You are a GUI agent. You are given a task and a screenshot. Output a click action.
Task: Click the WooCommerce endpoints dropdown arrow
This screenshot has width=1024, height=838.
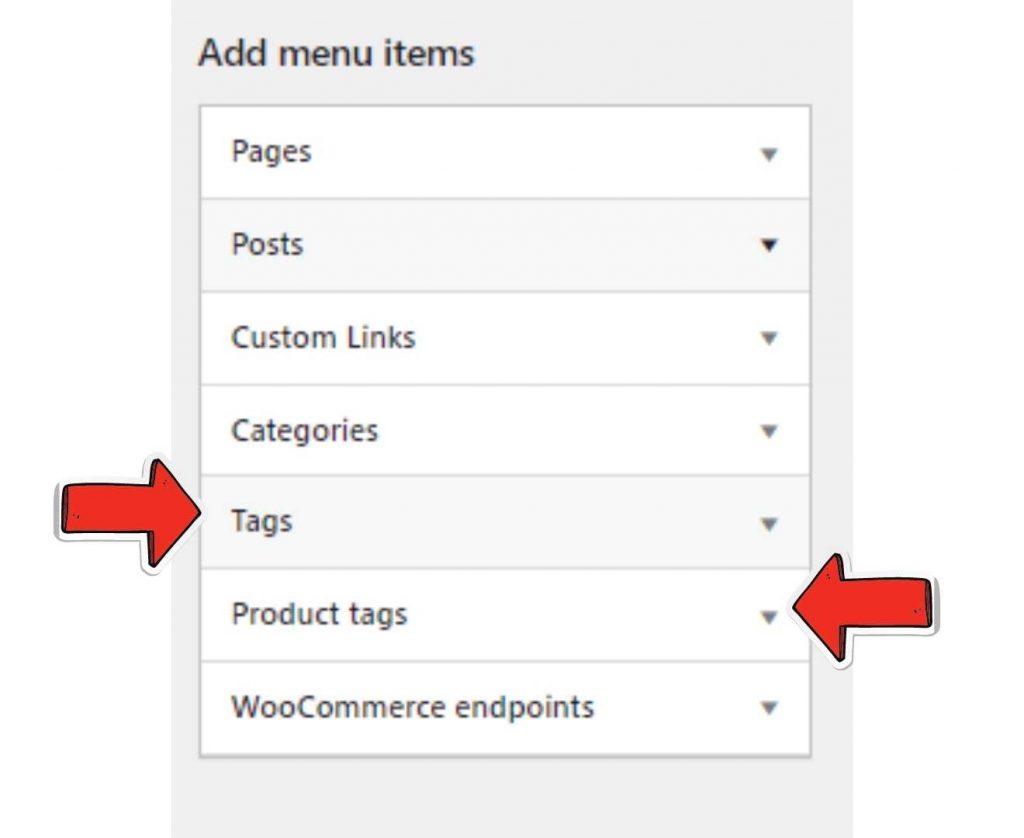[x=770, y=708]
